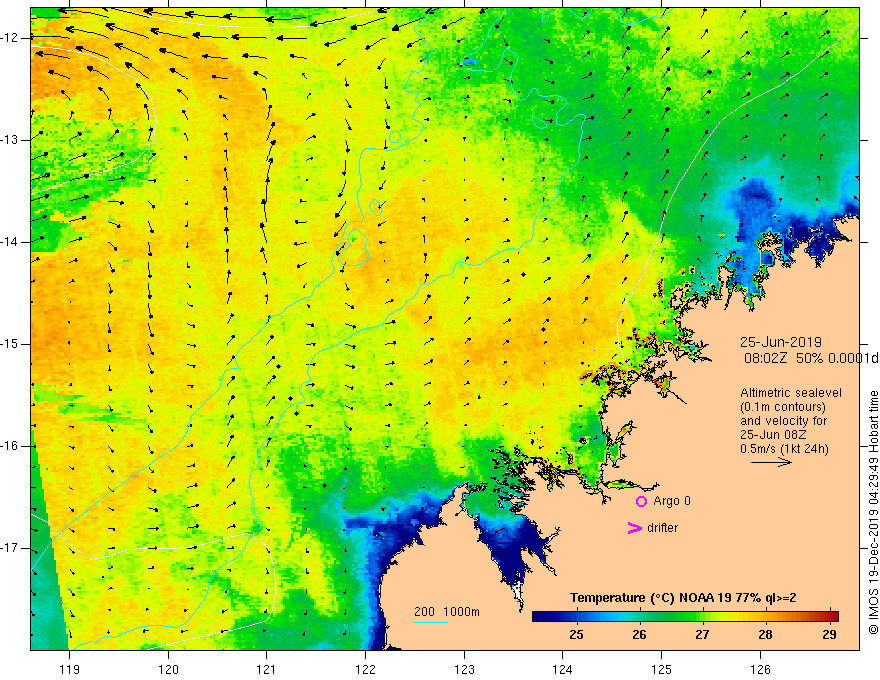Click the 122 longitude axis label
Viewport: 880px width, 680px height.
365,669
